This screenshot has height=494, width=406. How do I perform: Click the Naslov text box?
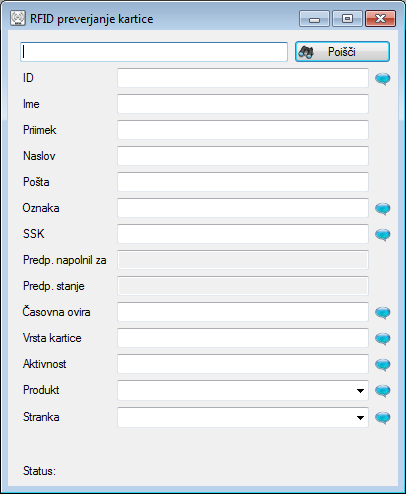coord(243,156)
